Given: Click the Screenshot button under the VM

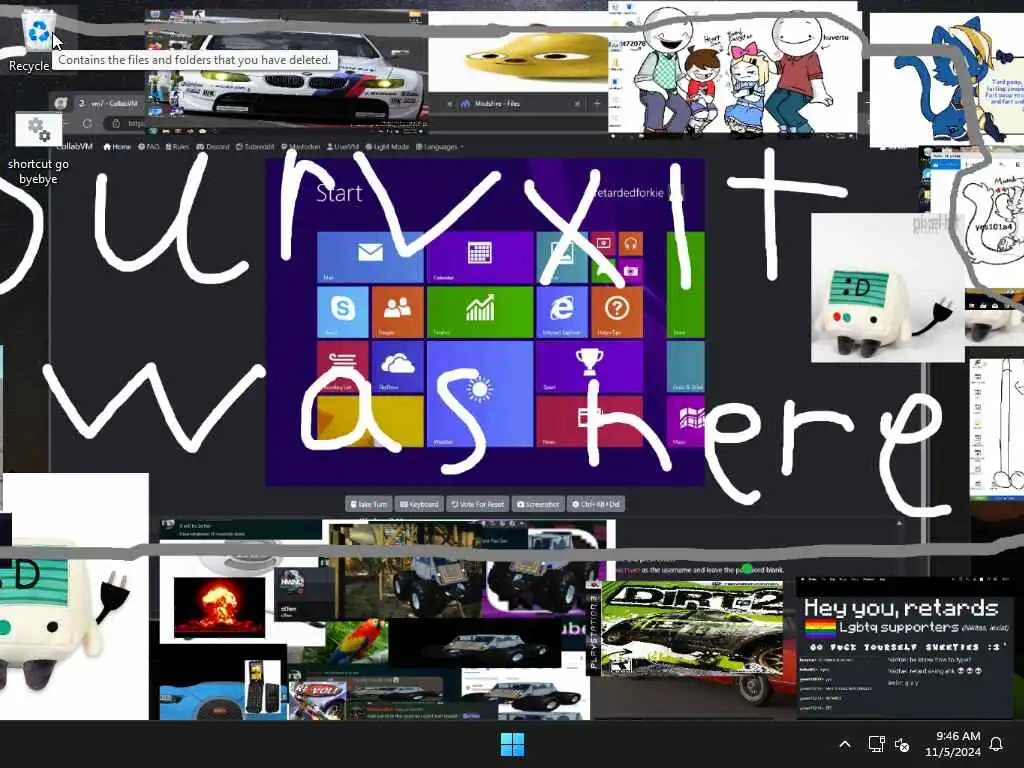Looking at the screenshot, I should pos(538,504).
